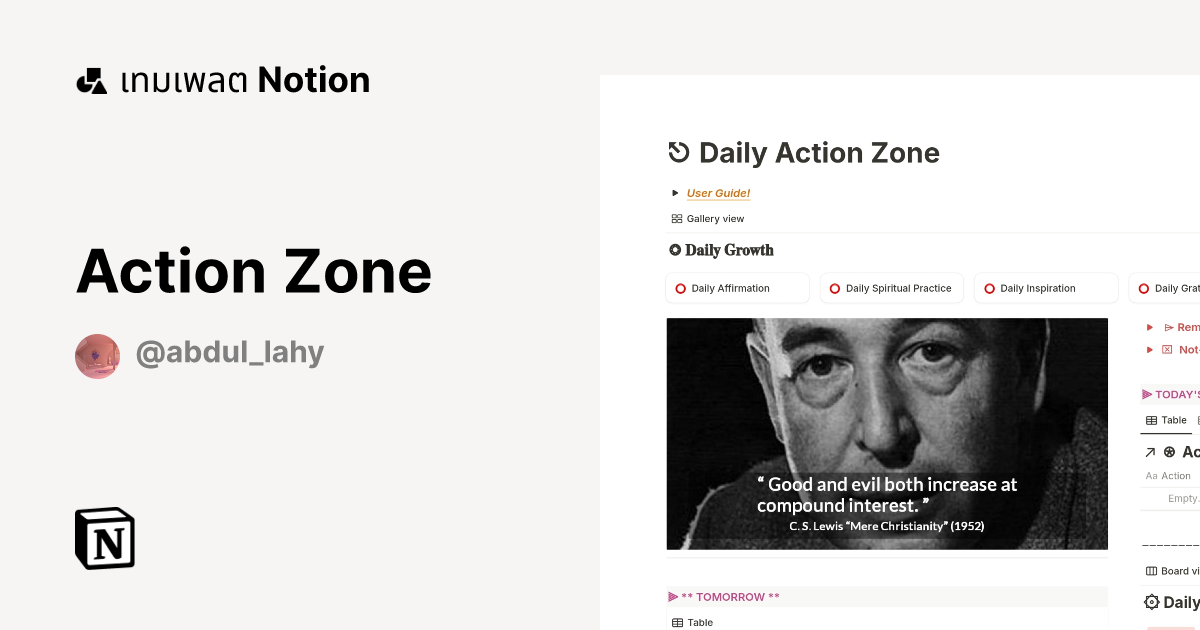Click the diagonal arrow icon above Action

click(1148, 451)
